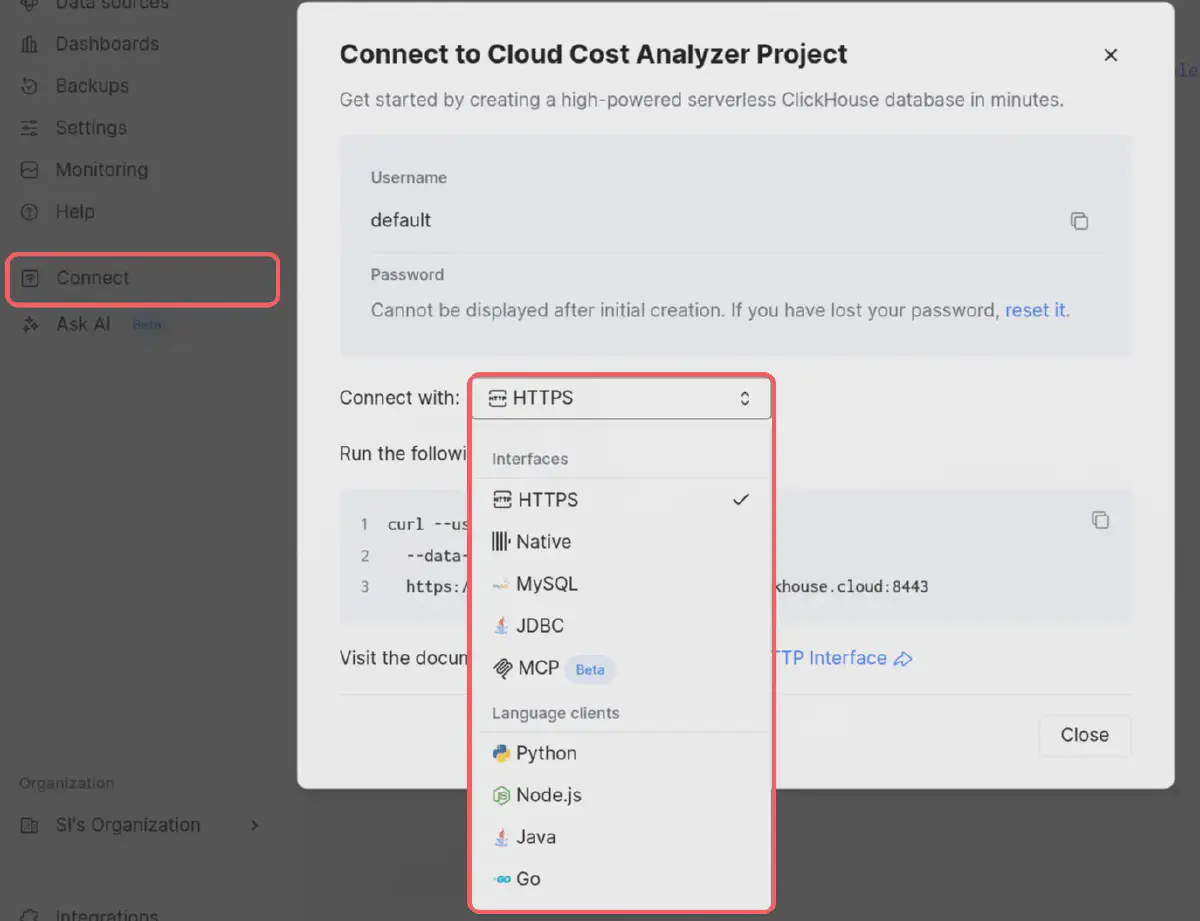
Task: Click the Language clients section header
Action: pos(556,713)
